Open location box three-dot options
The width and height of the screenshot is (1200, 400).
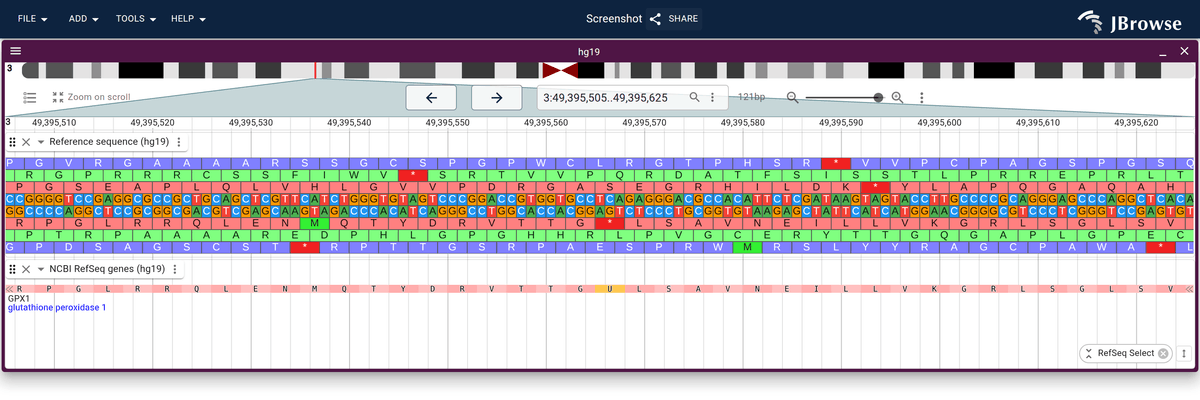[x=712, y=97]
